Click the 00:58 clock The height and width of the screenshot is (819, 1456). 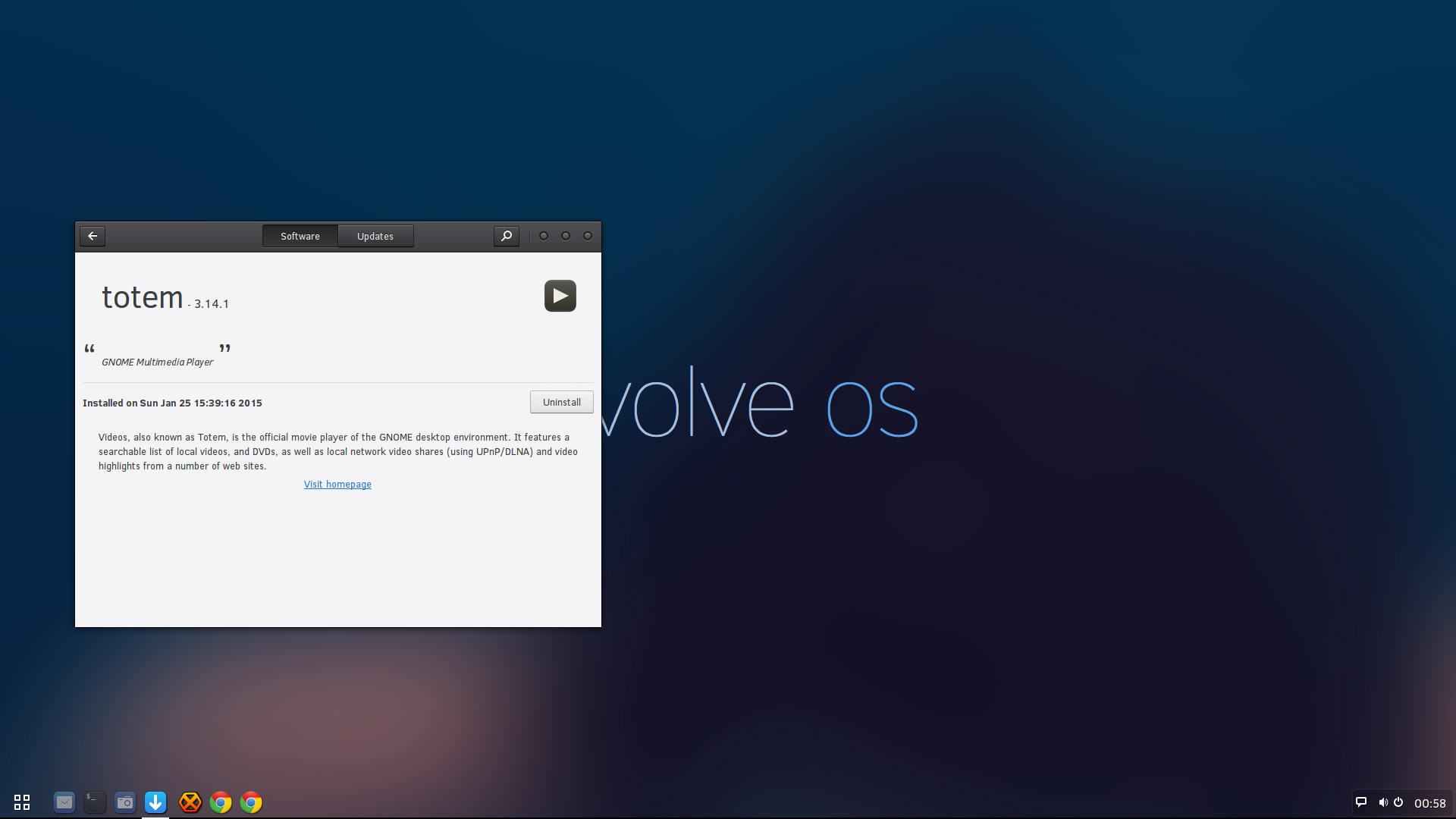coord(1430,803)
